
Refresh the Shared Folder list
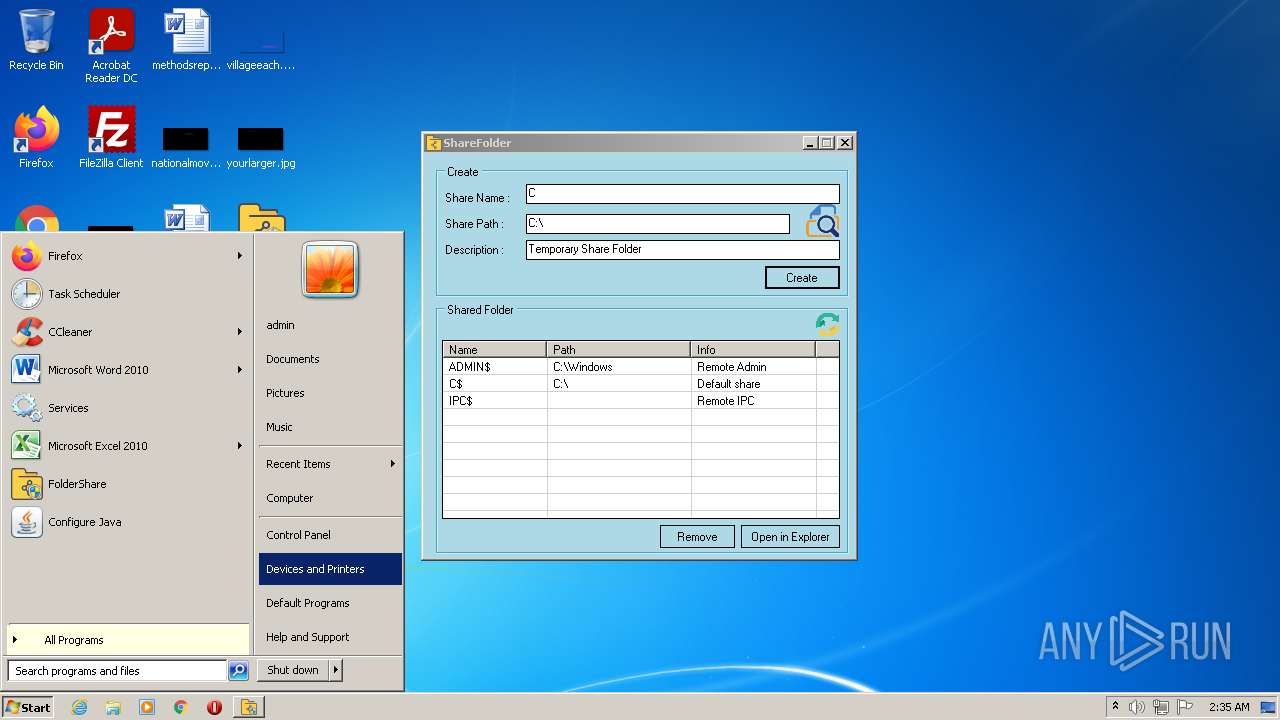click(827, 324)
